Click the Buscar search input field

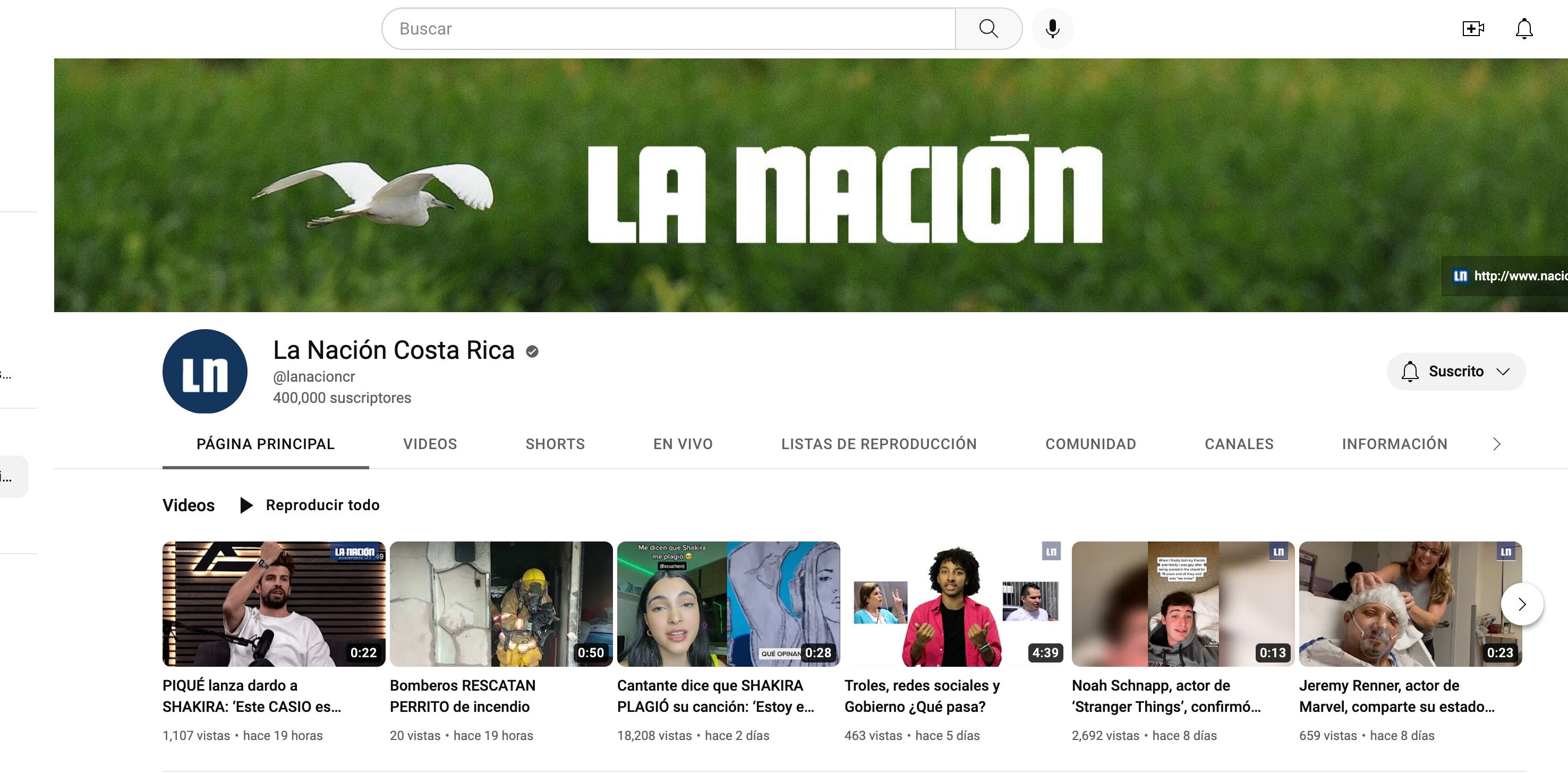tap(668, 29)
